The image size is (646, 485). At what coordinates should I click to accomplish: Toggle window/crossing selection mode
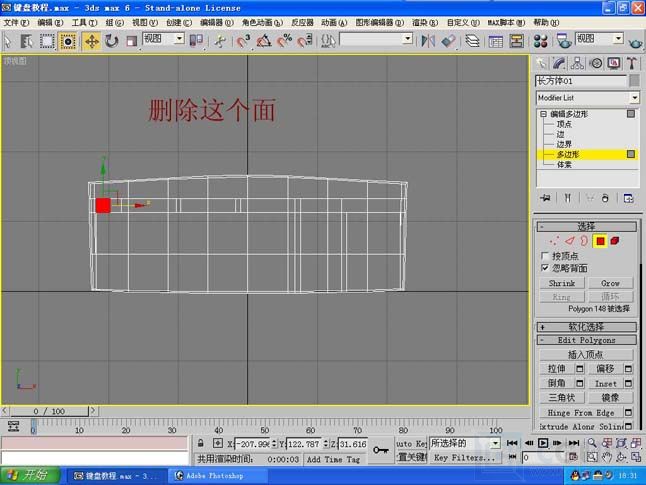click(68, 41)
